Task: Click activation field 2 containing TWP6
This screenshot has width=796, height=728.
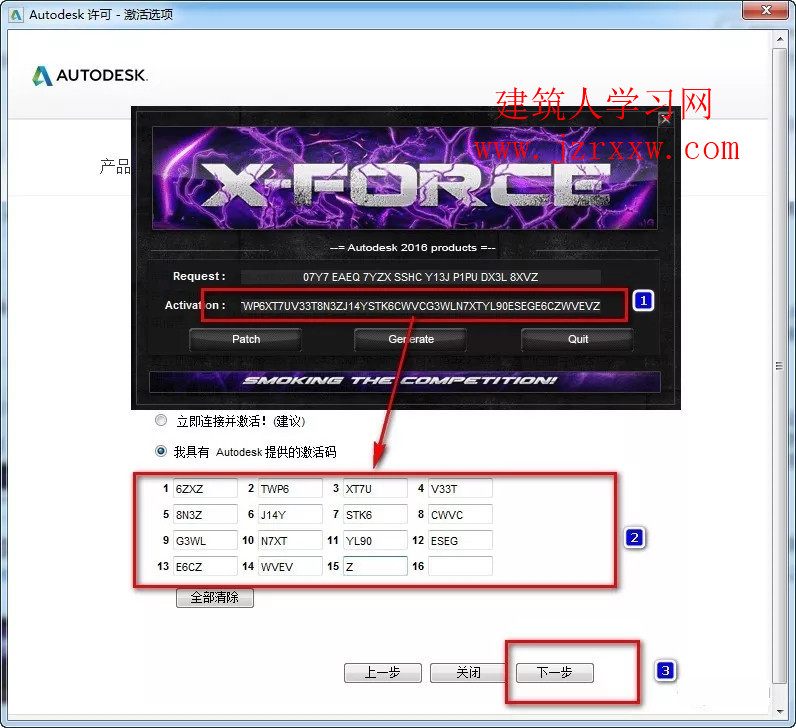Action: [290, 488]
